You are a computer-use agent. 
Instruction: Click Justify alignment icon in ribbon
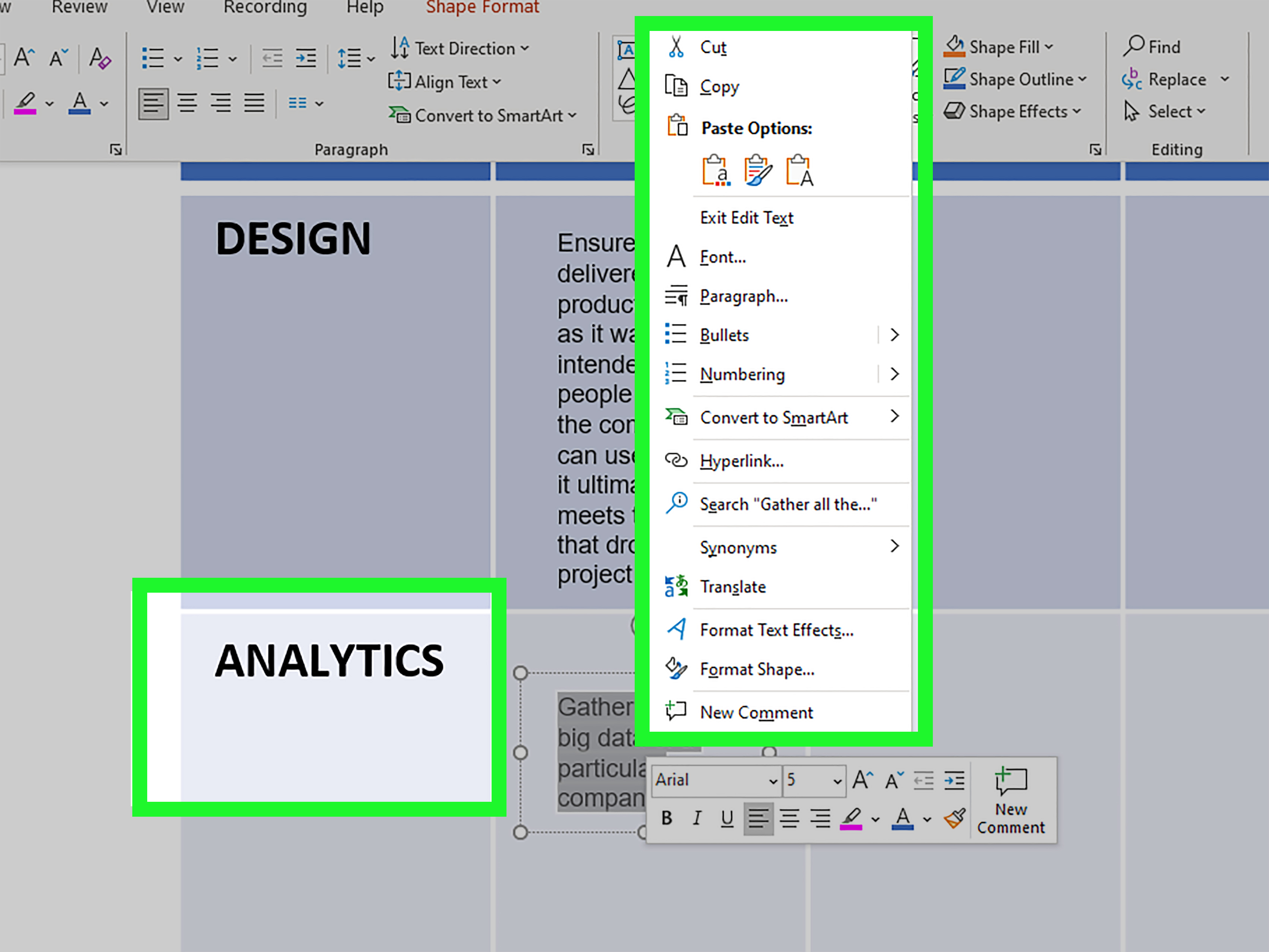tap(254, 103)
